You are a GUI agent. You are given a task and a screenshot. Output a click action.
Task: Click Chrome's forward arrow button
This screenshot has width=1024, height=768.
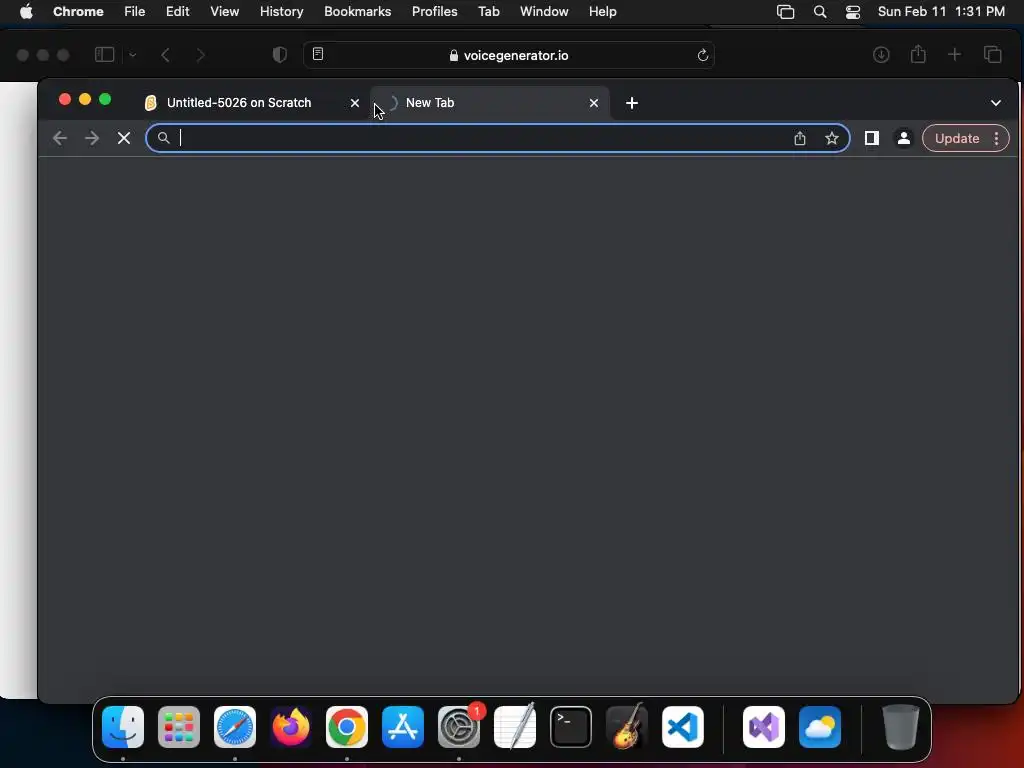(x=92, y=138)
